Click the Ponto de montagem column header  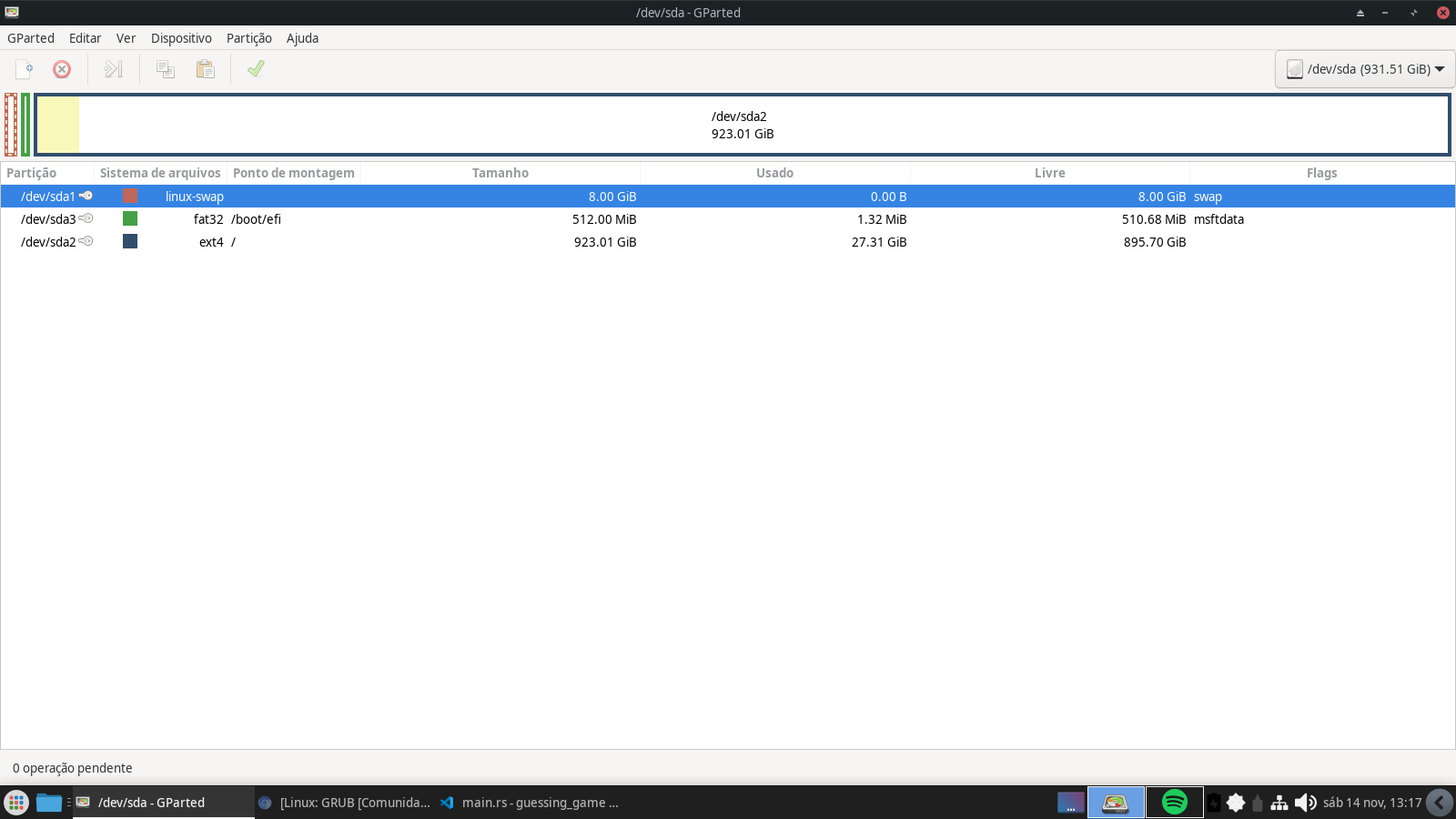[x=294, y=173]
